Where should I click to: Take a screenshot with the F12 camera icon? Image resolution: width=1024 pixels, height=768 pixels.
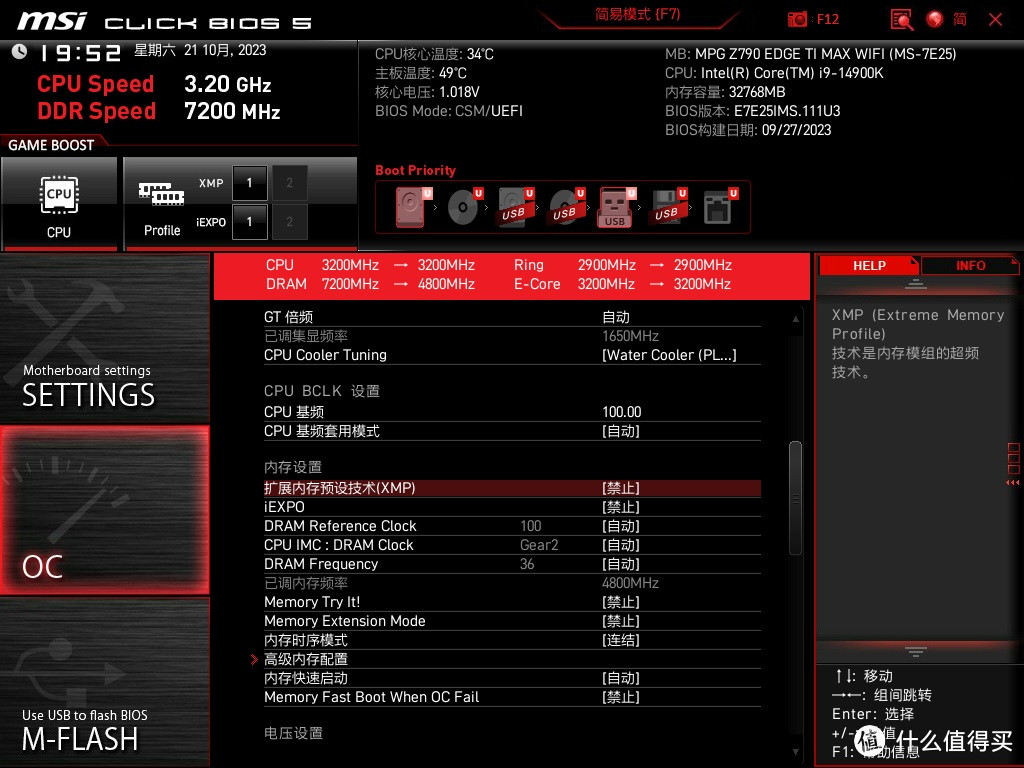pos(797,19)
